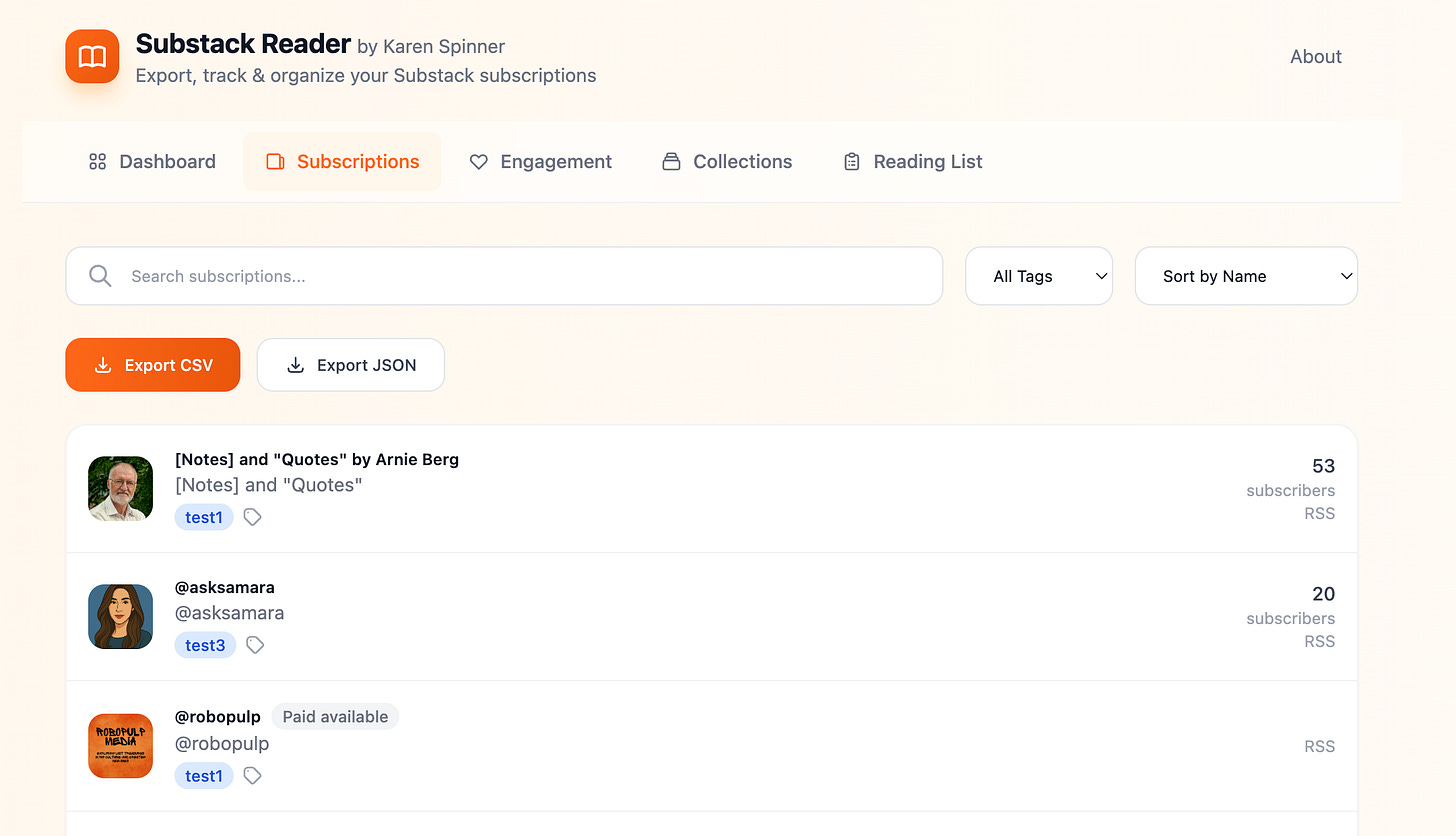
Task: Click the Dashboard grid icon
Action: (97, 162)
